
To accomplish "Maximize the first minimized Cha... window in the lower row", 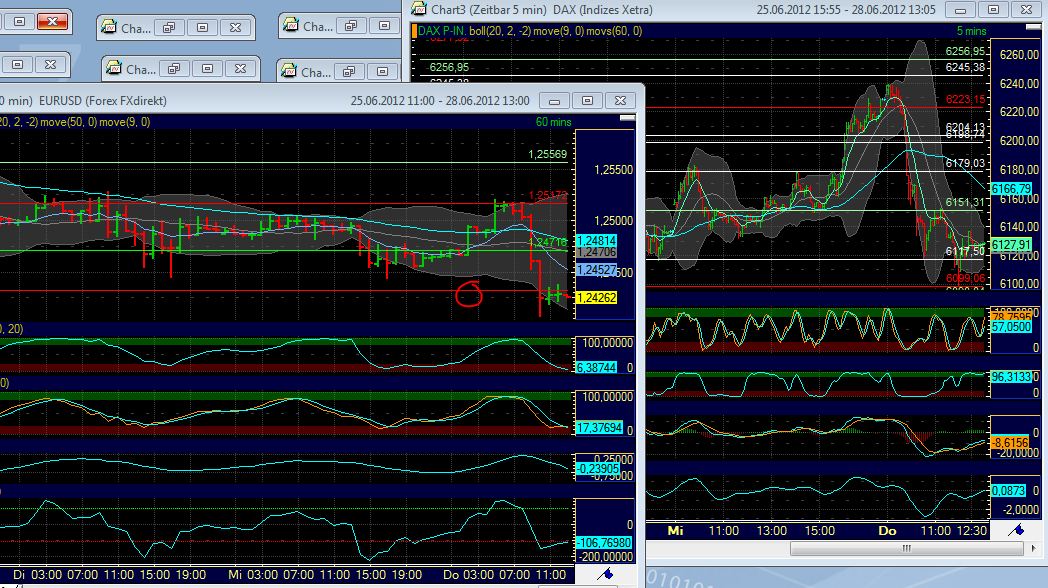I will [x=207, y=69].
